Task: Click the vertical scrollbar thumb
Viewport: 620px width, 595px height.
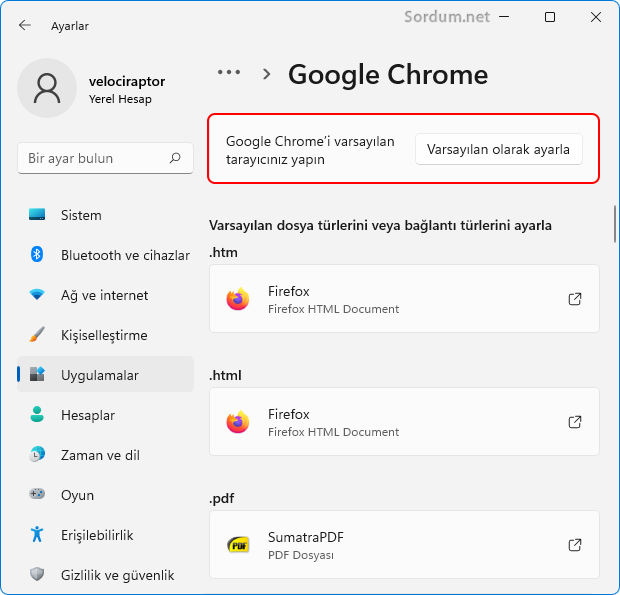Action: click(615, 224)
